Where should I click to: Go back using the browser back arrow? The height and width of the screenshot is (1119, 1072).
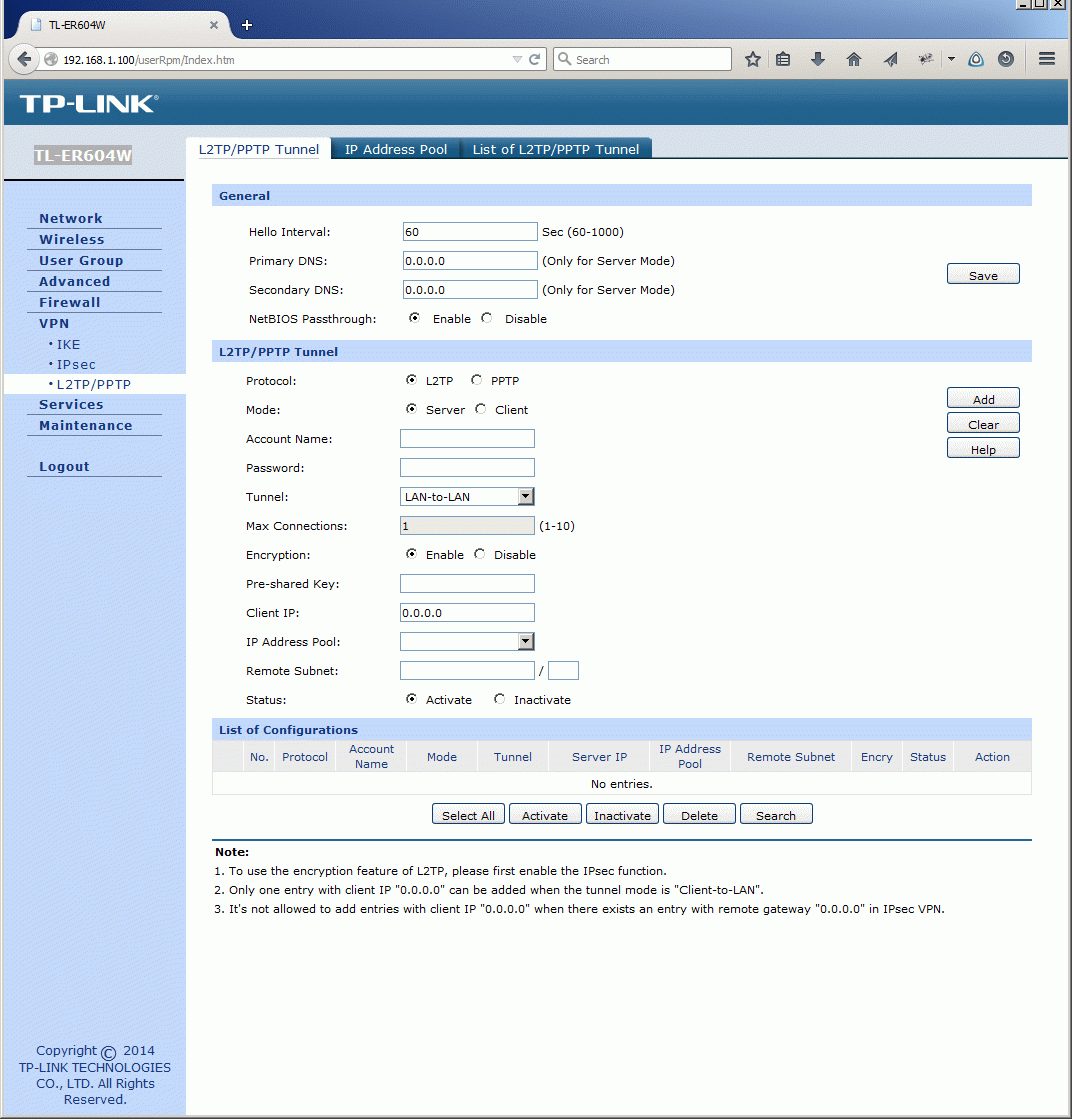[x=24, y=59]
